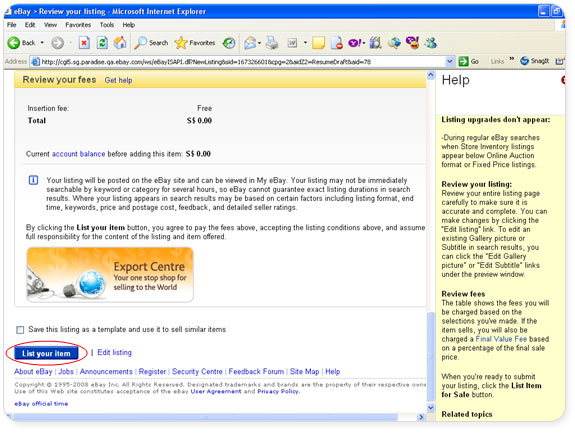Tick Save this listing as a template checkbox

[20, 330]
